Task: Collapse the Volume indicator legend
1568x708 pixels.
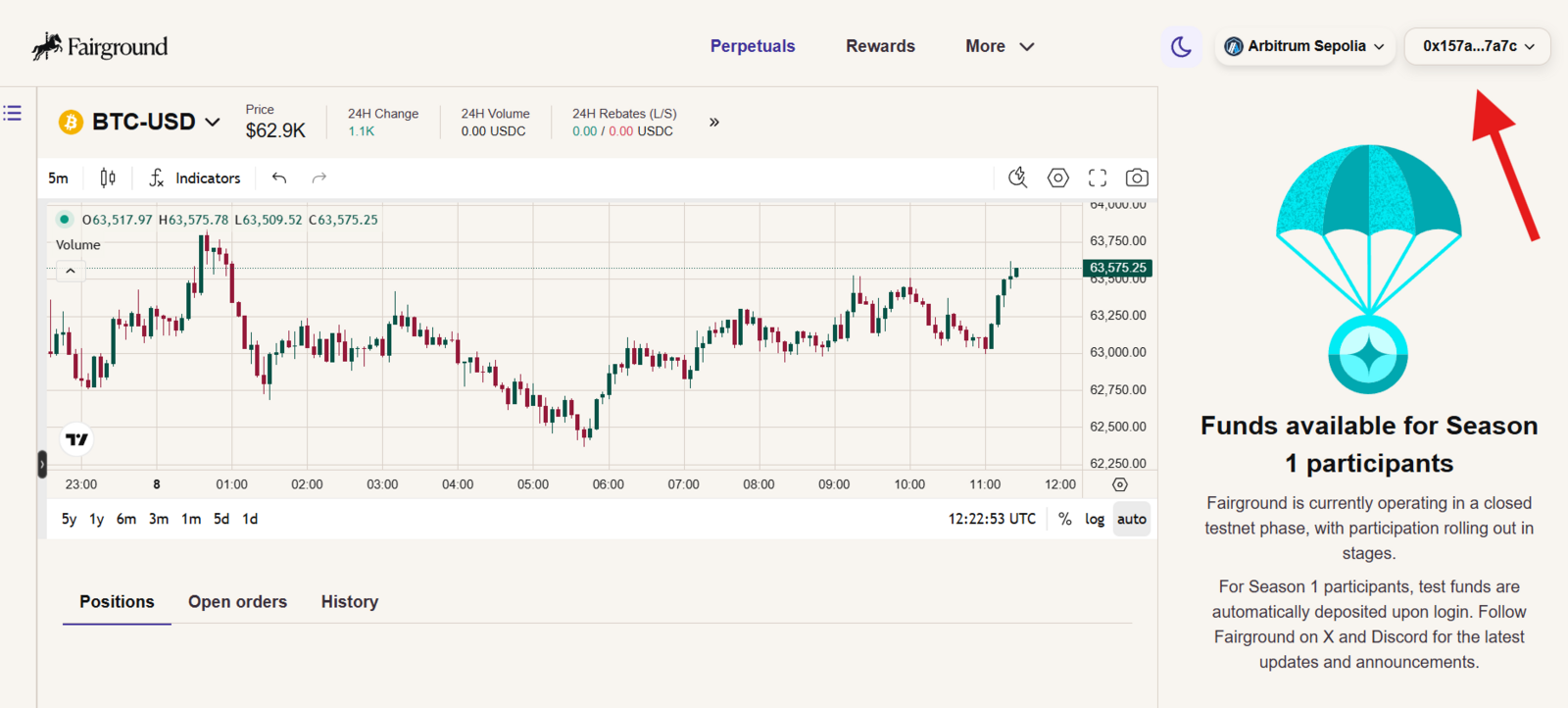Action: click(x=71, y=271)
